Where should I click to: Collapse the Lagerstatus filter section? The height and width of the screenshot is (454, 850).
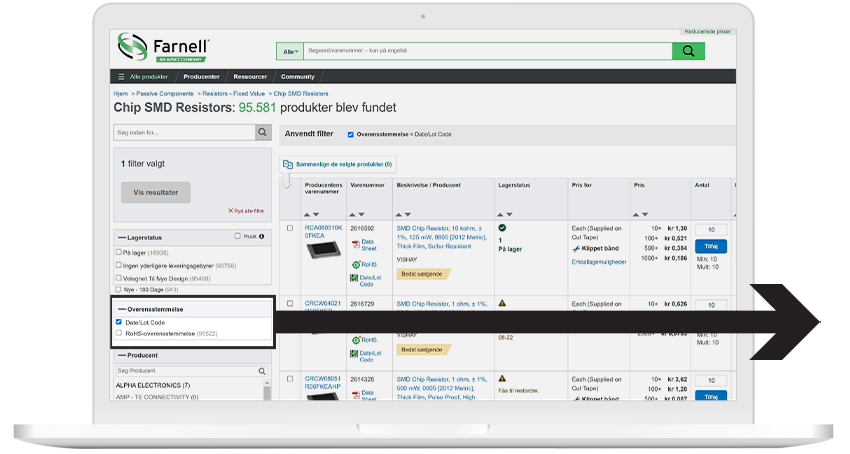pyautogui.click(x=121, y=238)
